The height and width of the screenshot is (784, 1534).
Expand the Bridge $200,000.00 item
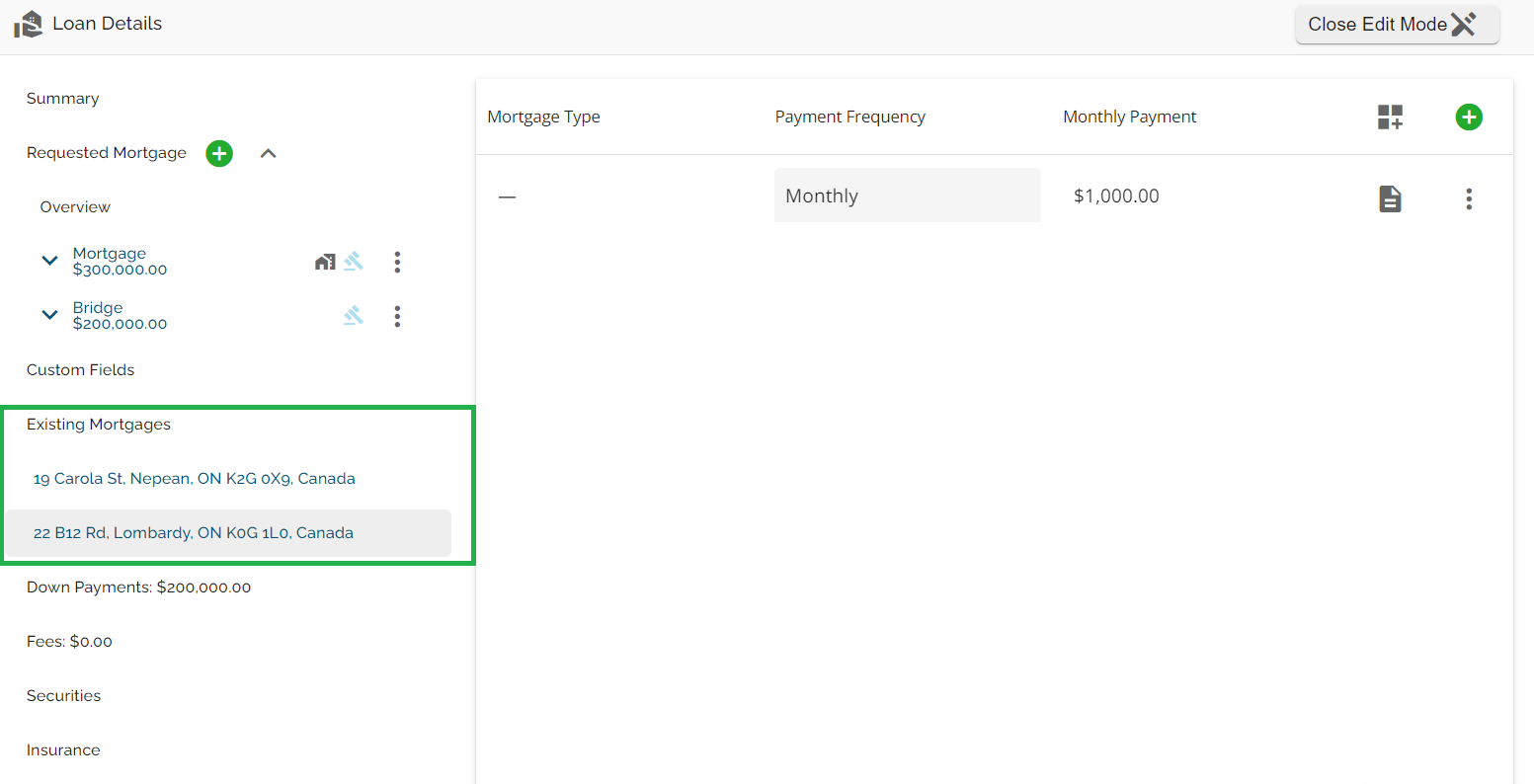49,315
